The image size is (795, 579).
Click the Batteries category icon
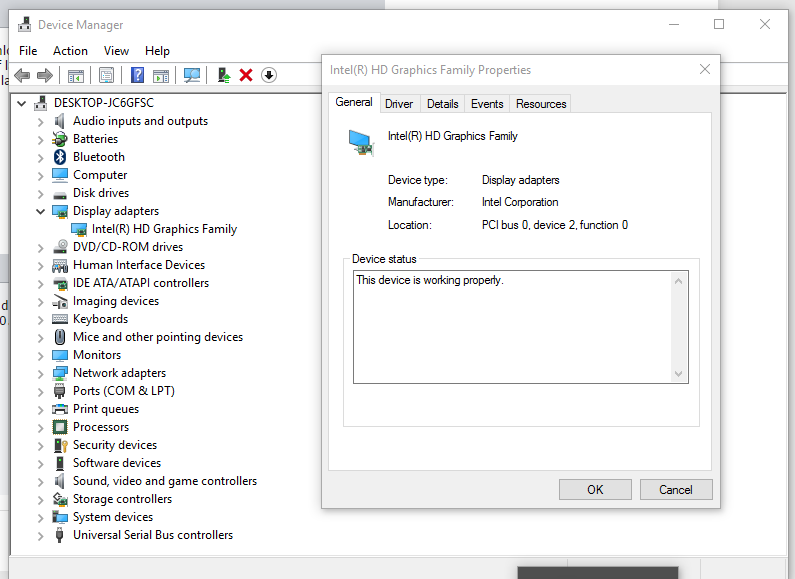tap(60, 139)
